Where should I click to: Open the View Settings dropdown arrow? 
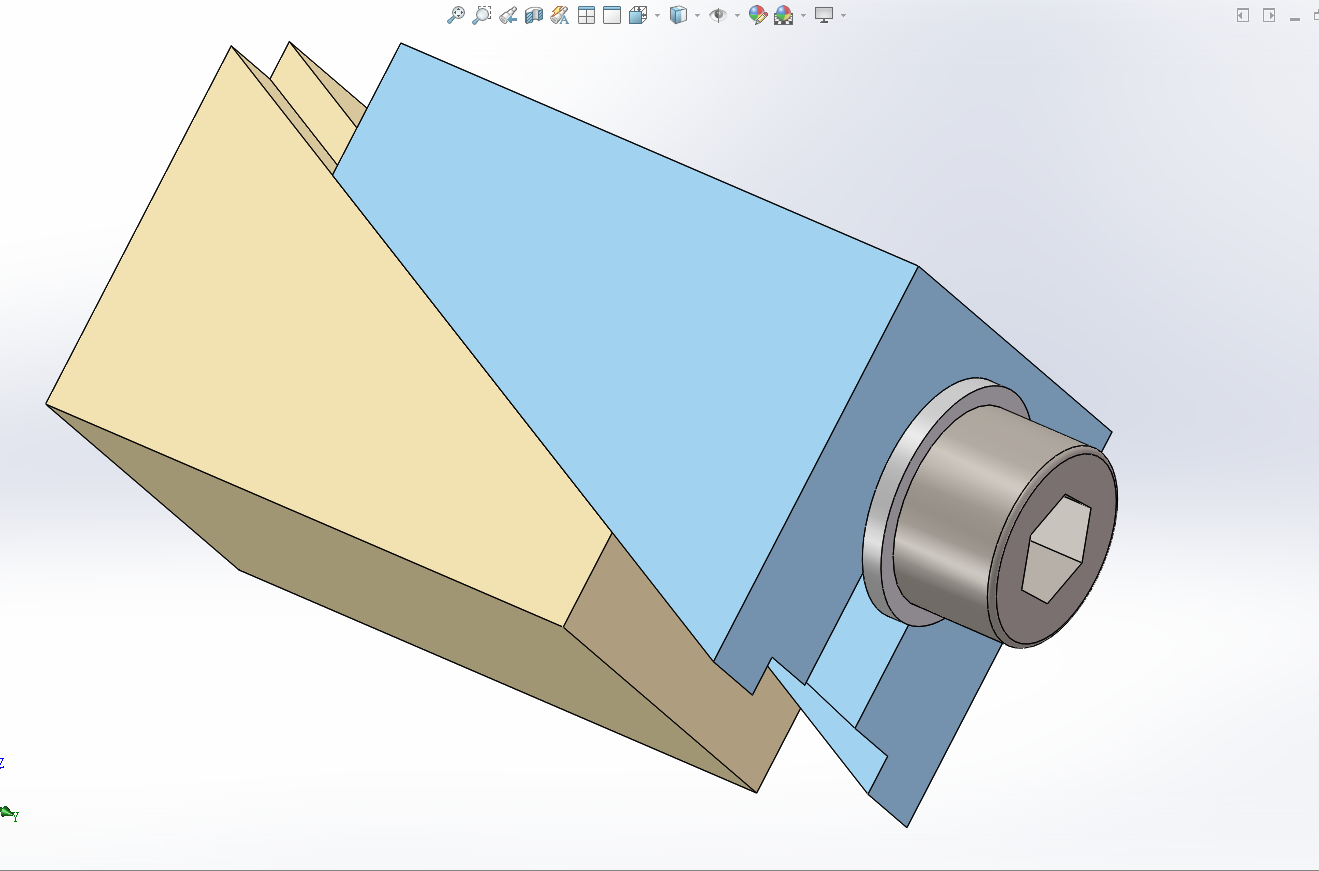(x=844, y=15)
